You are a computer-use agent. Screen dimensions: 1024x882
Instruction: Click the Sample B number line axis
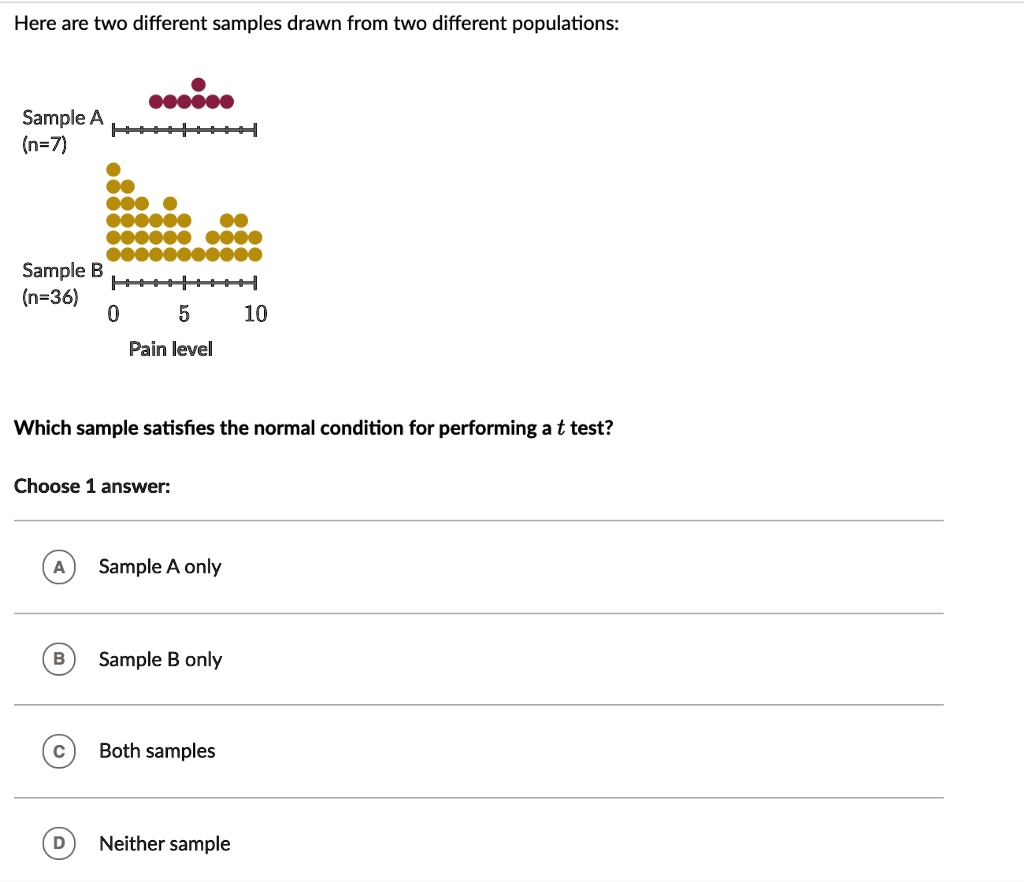pyautogui.click(x=184, y=283)
